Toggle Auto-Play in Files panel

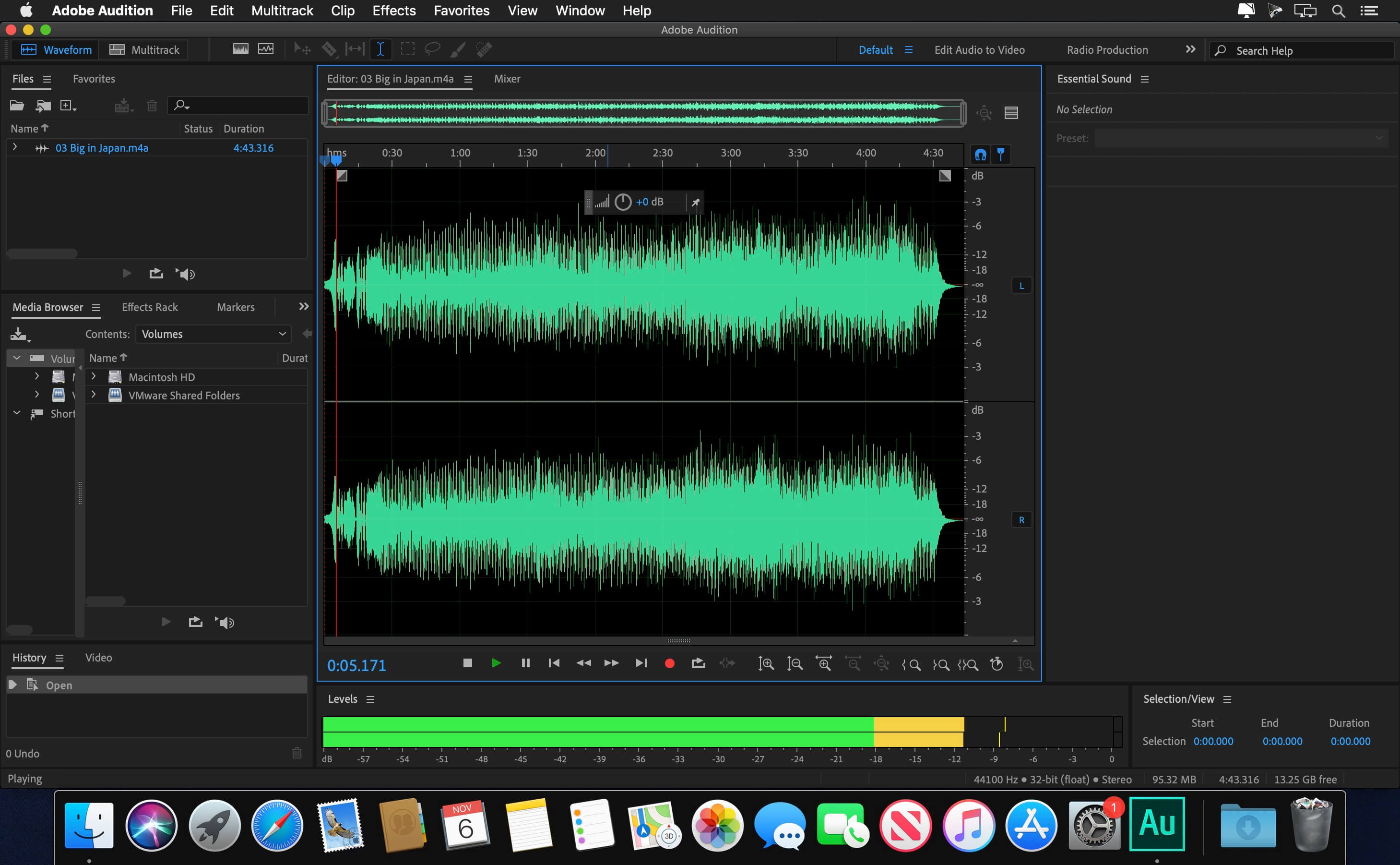tap(185, 274)
